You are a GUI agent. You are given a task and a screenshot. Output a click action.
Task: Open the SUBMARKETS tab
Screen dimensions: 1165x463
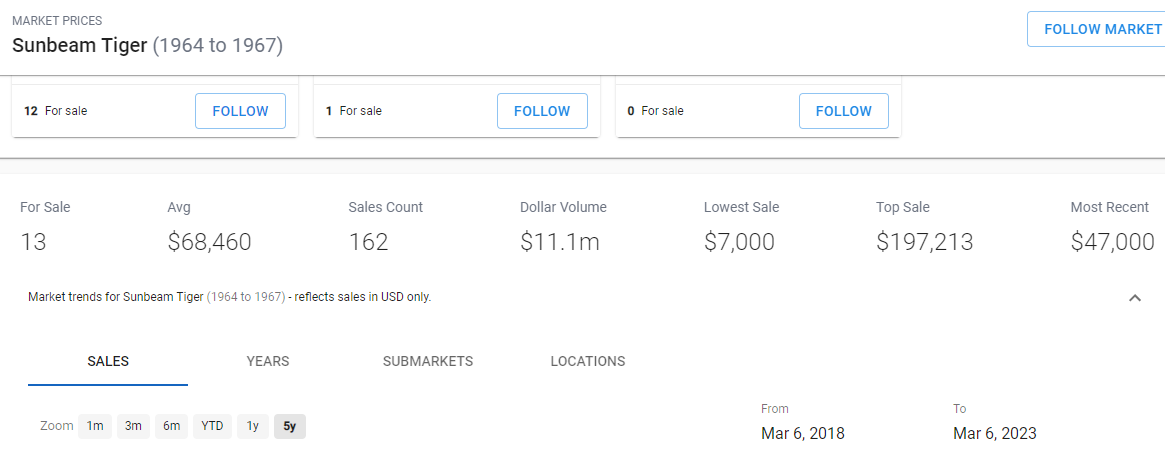click(428, 362)
